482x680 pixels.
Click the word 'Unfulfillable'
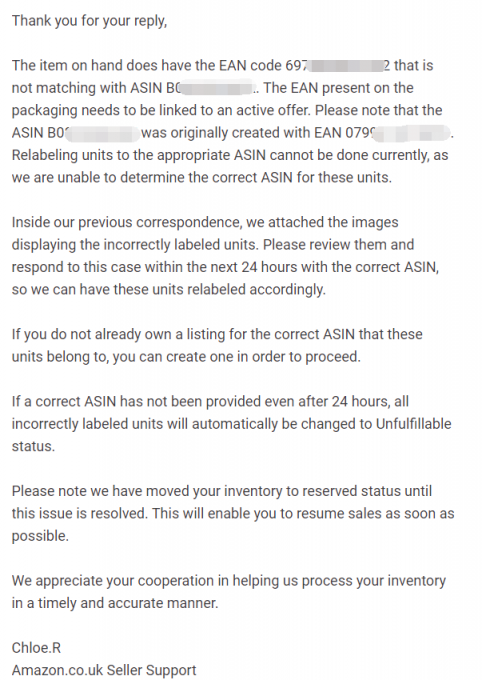(413, 424)
